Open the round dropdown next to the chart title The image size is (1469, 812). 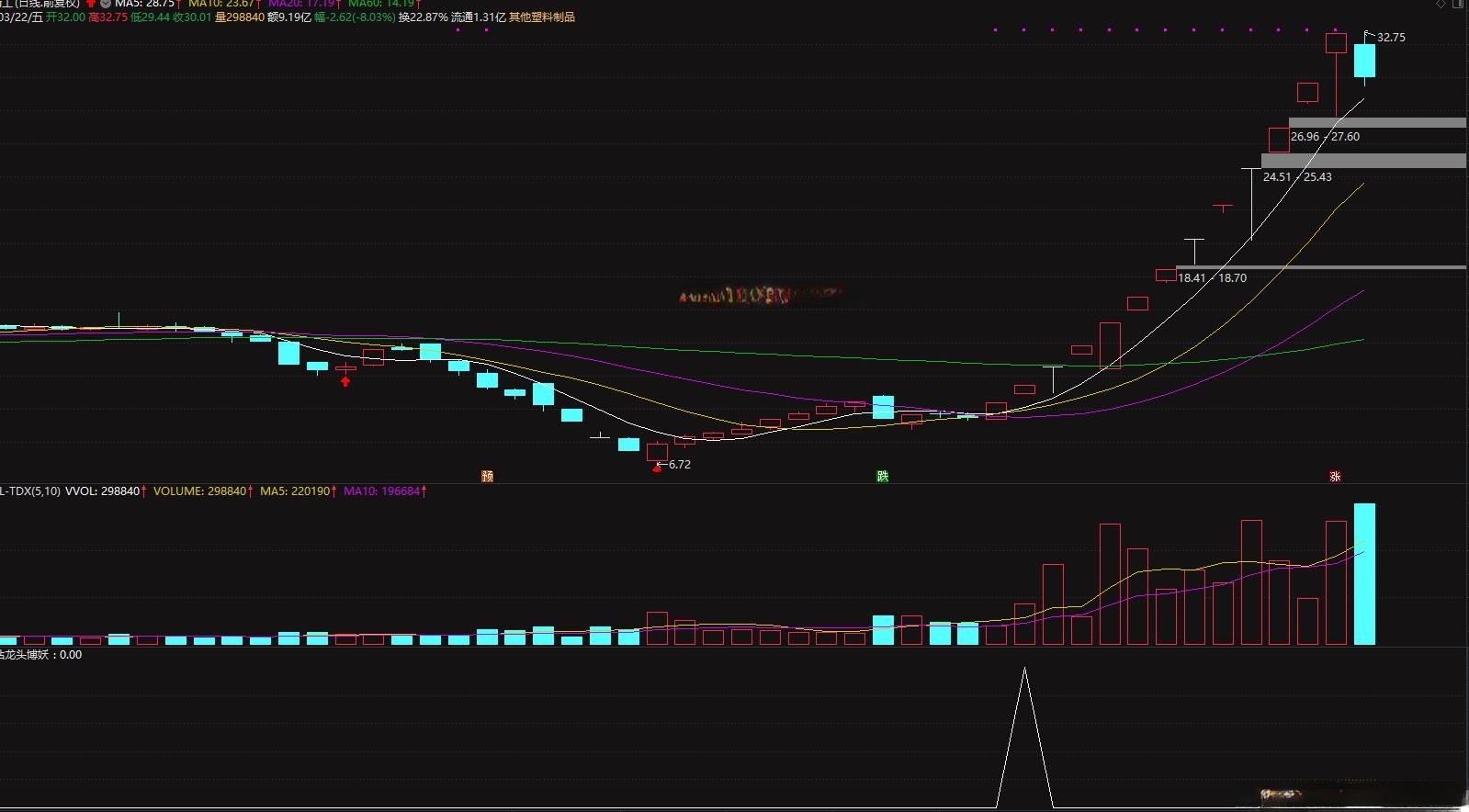106,4
